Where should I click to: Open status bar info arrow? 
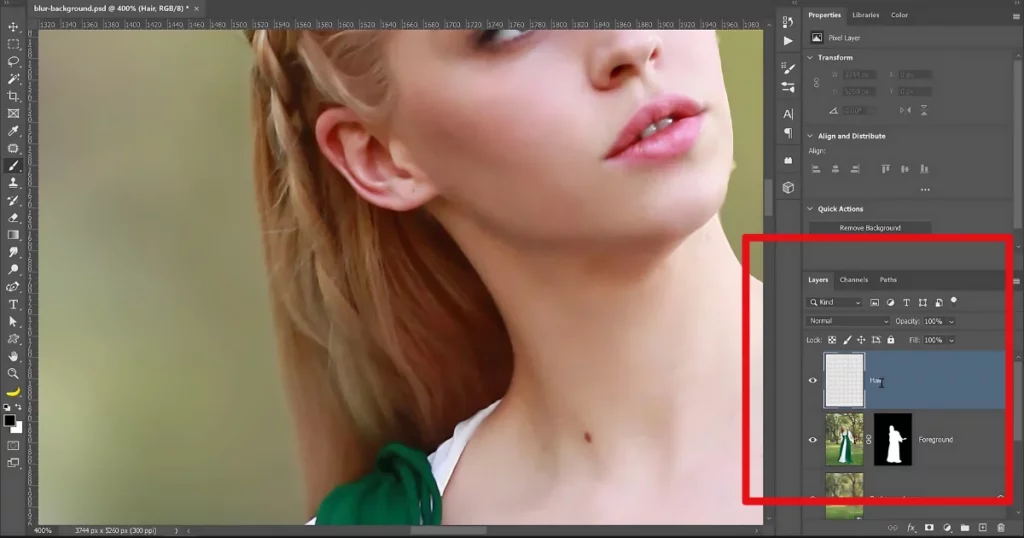click(176, 531)
